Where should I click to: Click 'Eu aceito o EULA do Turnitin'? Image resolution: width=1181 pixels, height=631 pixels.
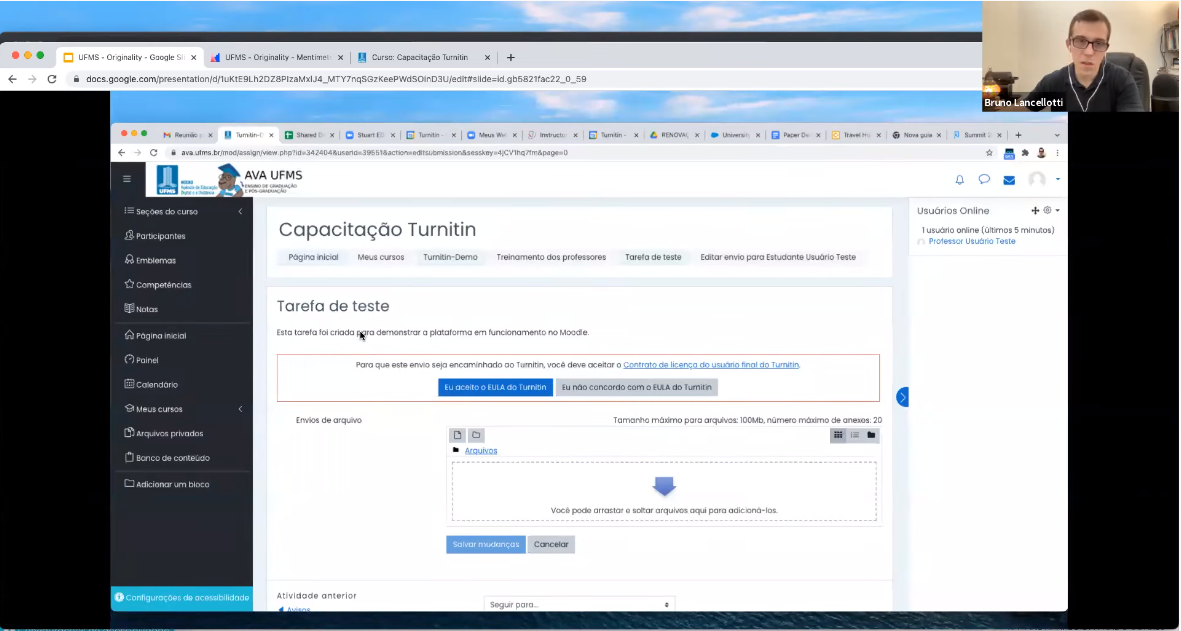pyautogui.click(x=495, y=387)
